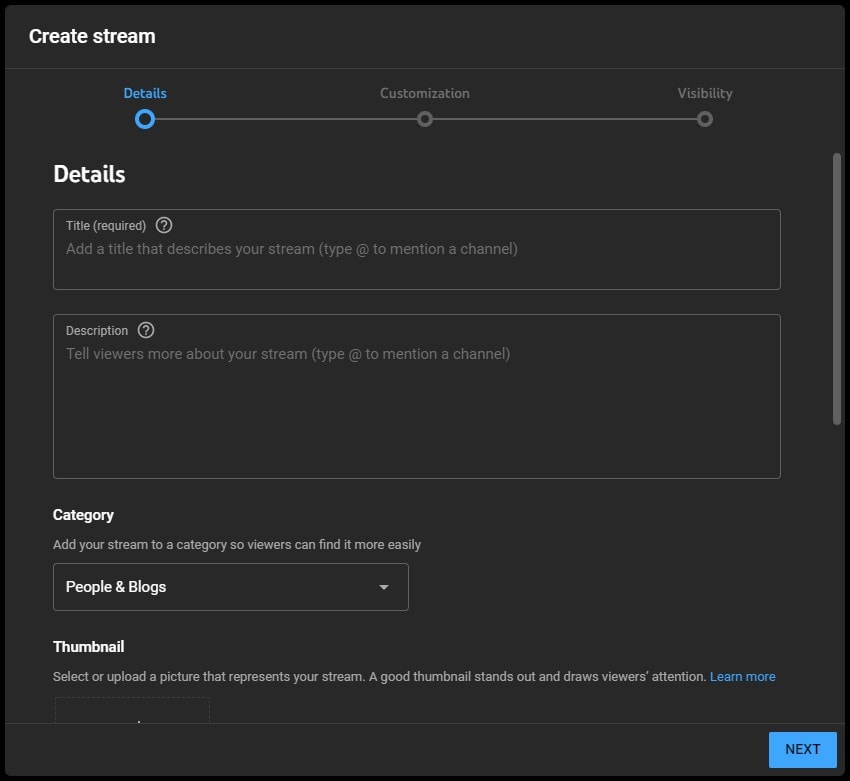The height and width of the screenshot is (781, 850).
Task: Open the thumbnail Learn more link
Action: 742,677
